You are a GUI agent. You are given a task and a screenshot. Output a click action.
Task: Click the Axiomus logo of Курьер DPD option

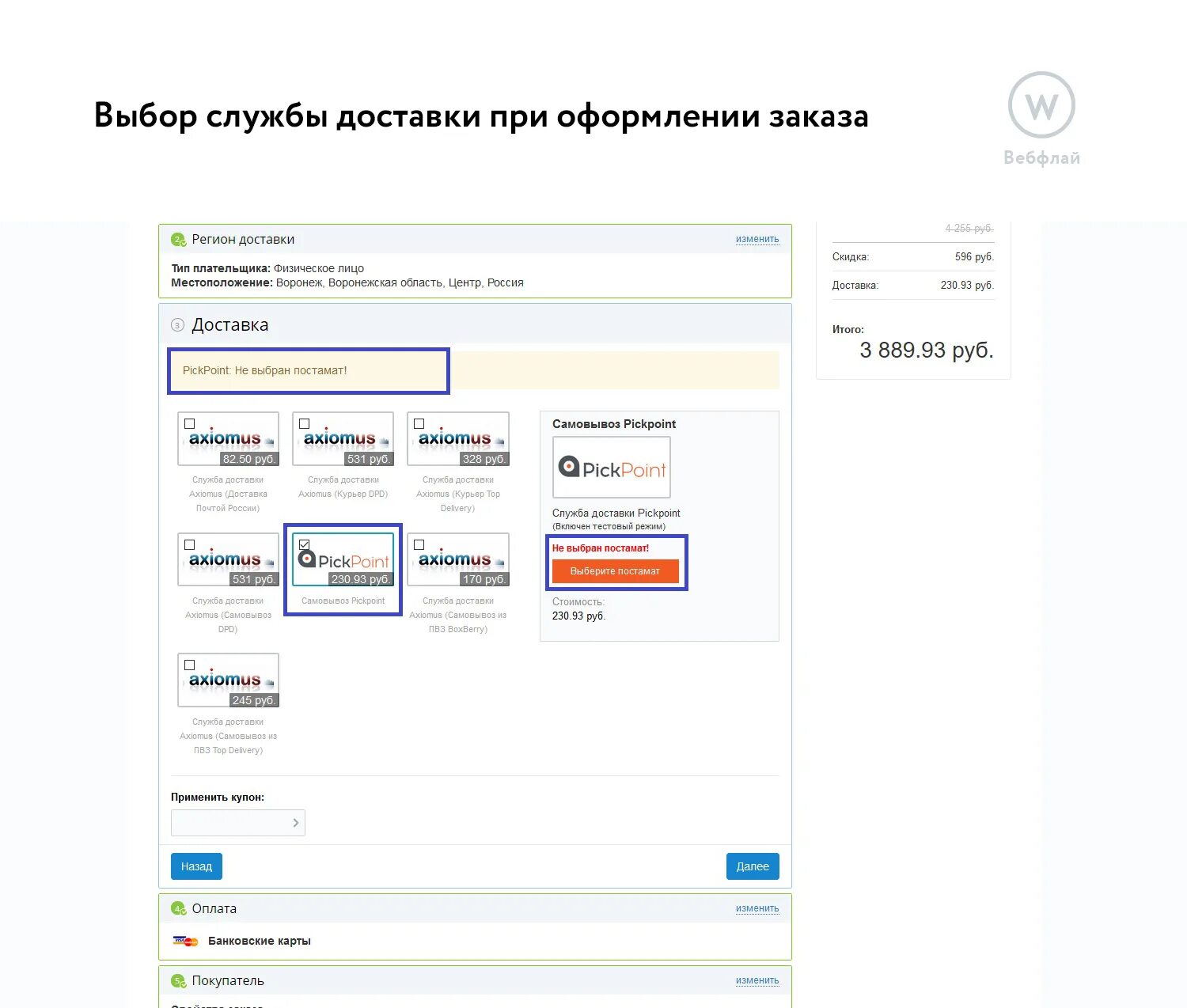[343, 439]
